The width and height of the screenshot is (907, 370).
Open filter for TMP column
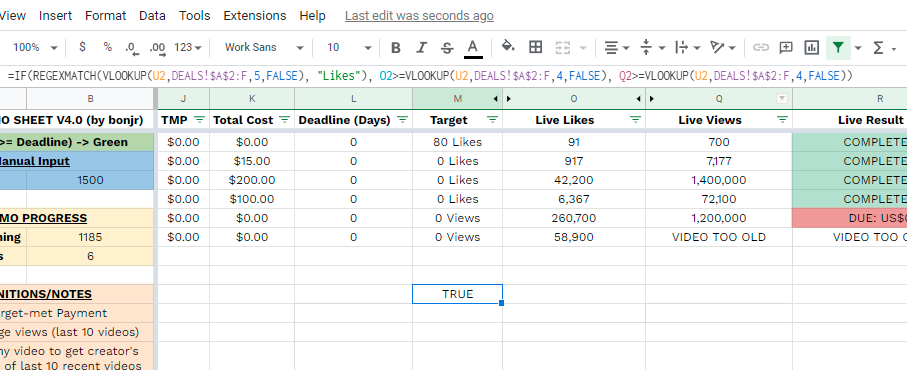(x=200, y=120)
